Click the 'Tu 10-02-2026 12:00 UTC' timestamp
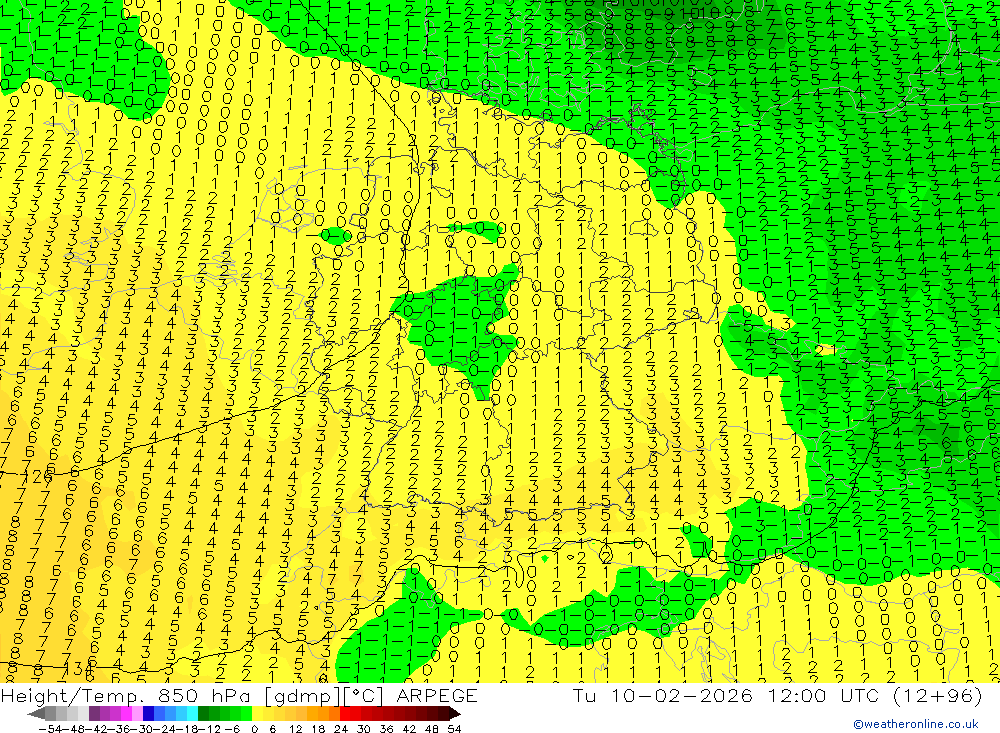This screenshot has height=733, width=1000. [726, 695]
